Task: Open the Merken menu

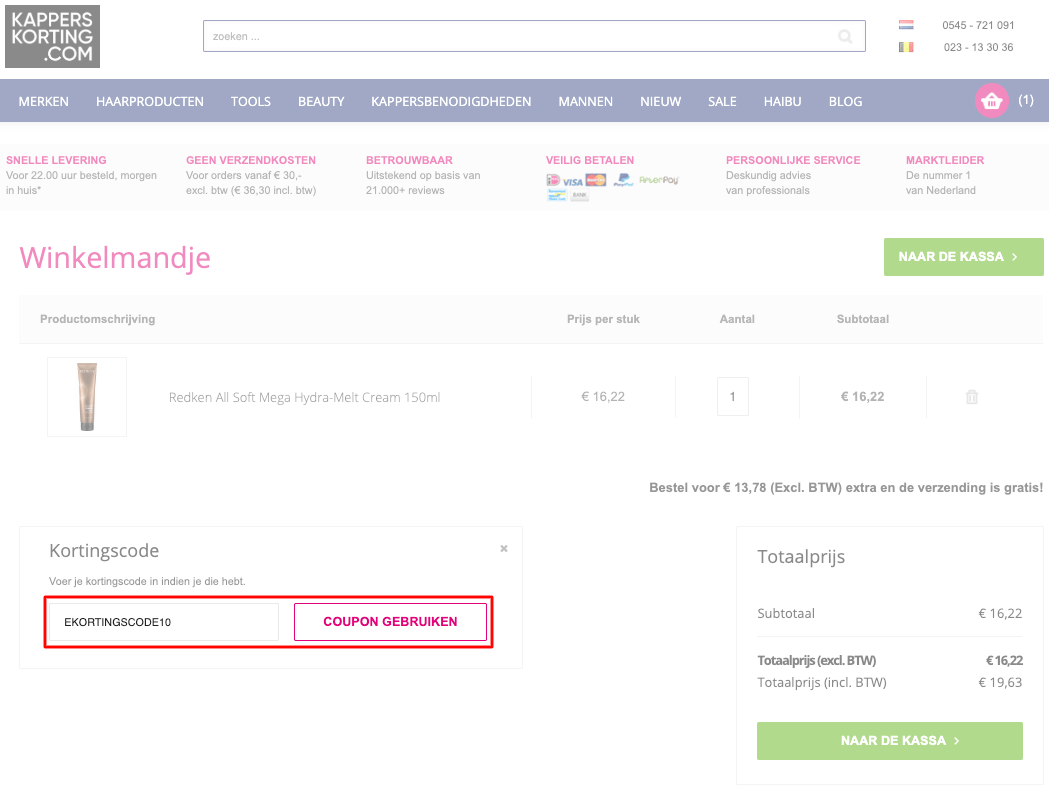Action: [43, 102]
